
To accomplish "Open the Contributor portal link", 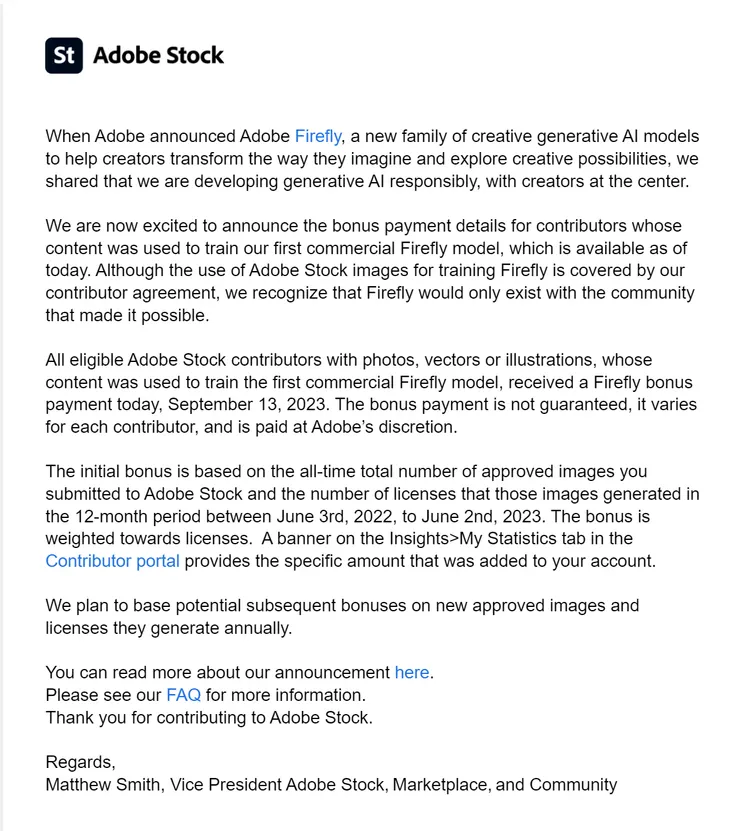I will tap(112, 560).
